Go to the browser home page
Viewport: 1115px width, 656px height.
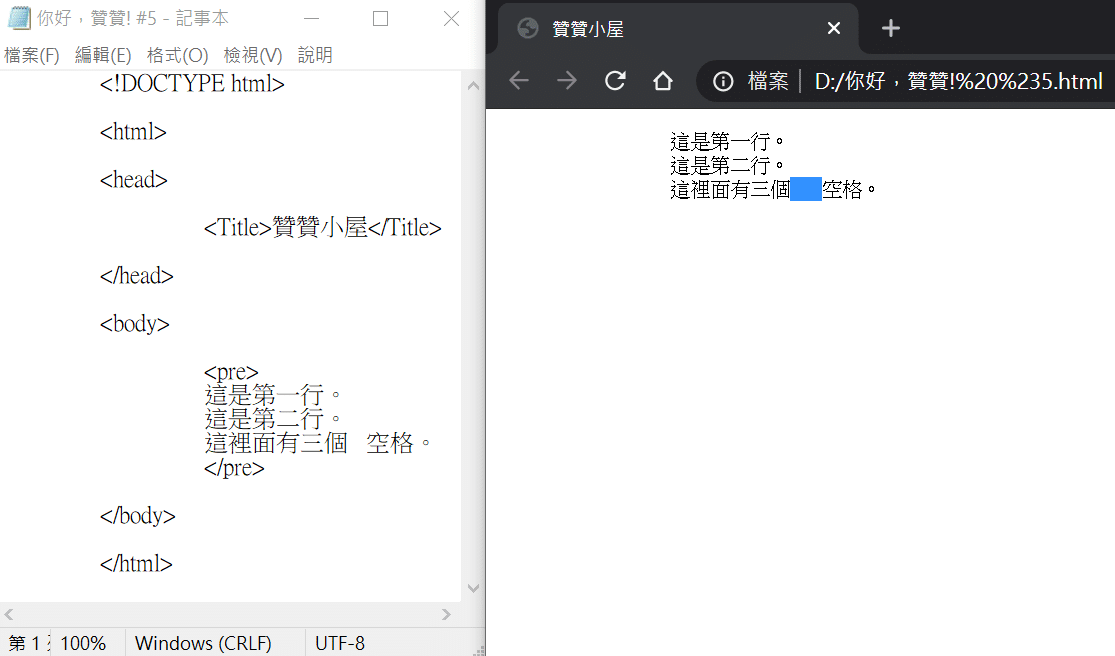[x=663, y=81]
